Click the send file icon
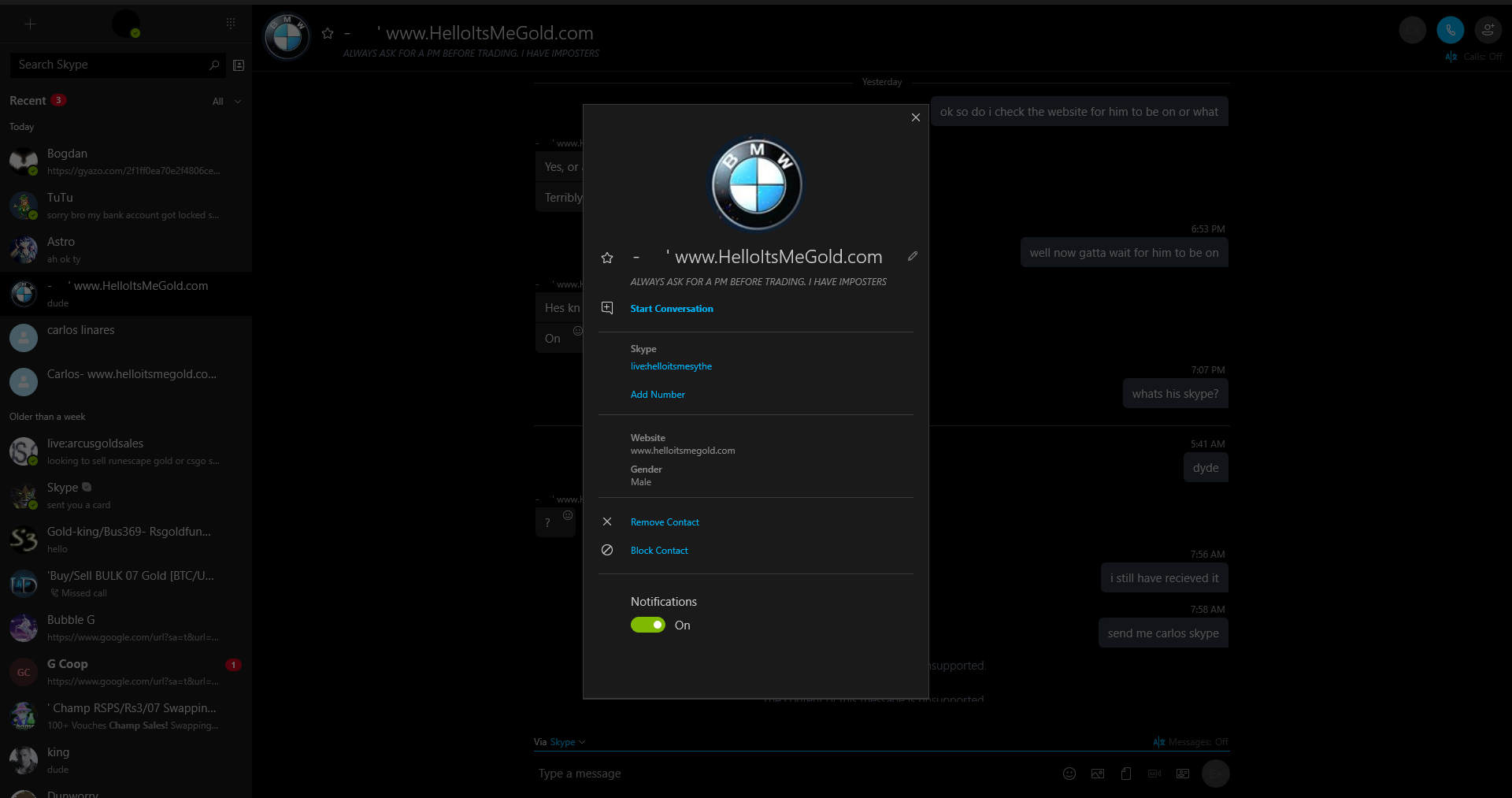This screenshot has height=798, width=1512. [x=1126, y=774]
